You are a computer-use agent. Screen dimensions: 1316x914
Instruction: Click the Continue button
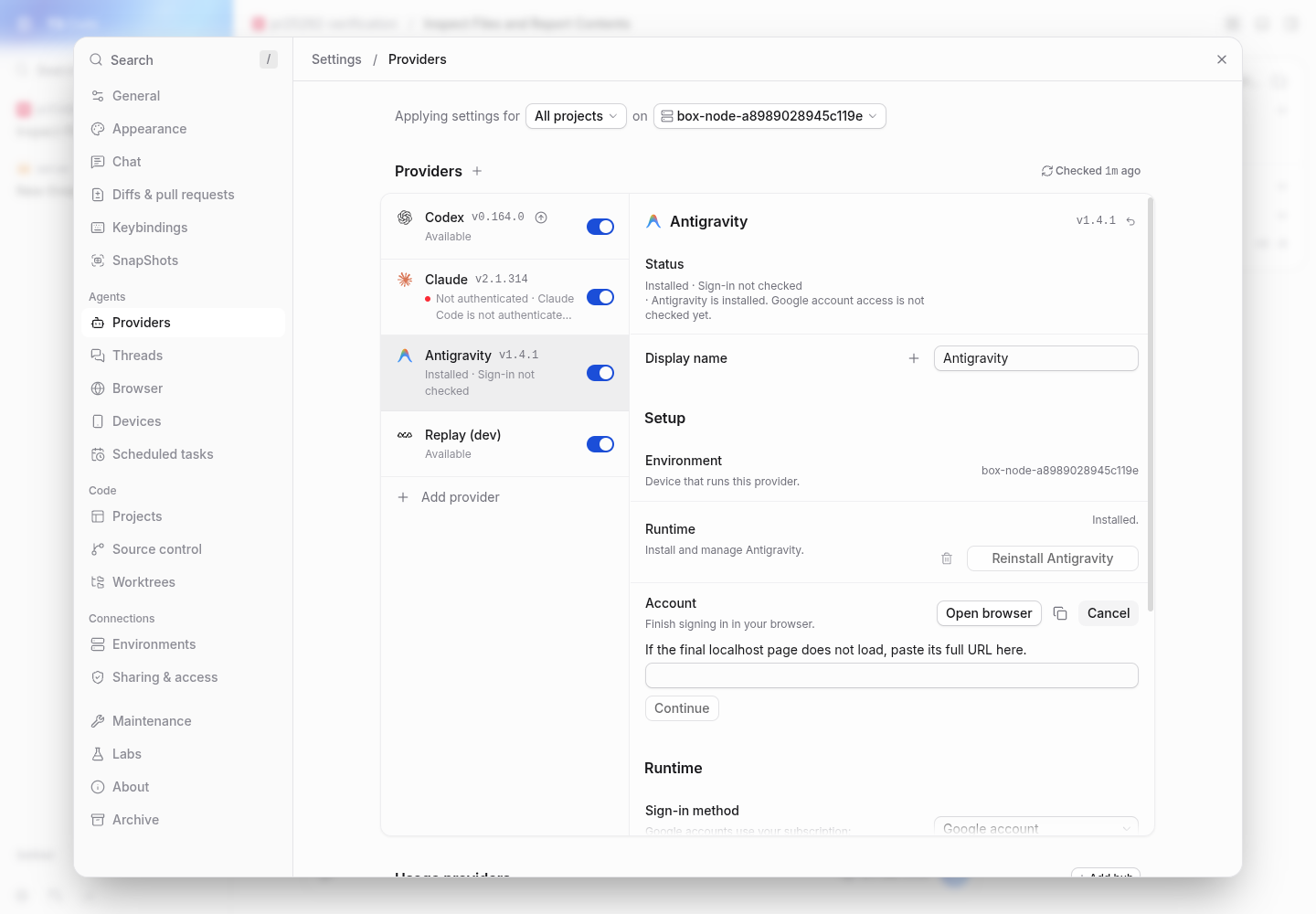pyautogui.click(x=682, y=708)
